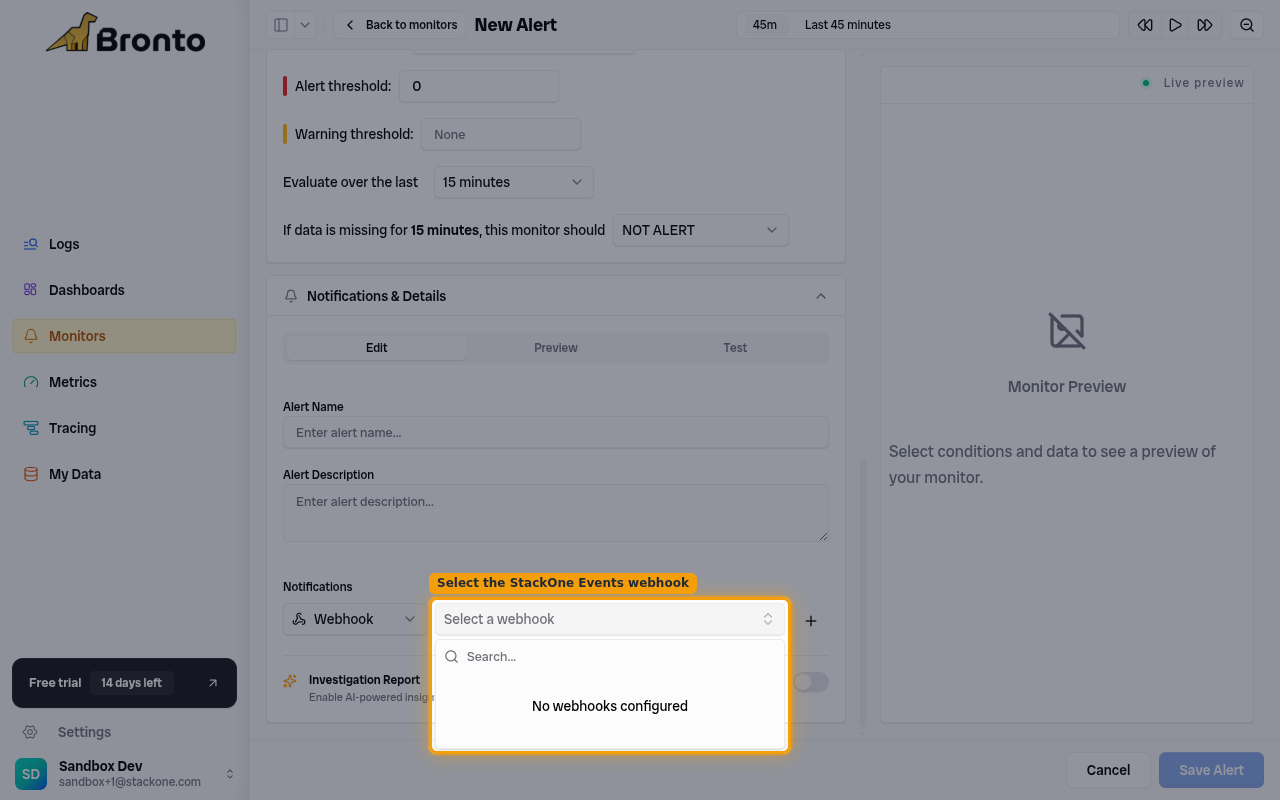Image resolution: width=1280 pixels, height=800 pixels.
Task: Click the play live icon
Action: [x=1175, y=25]
